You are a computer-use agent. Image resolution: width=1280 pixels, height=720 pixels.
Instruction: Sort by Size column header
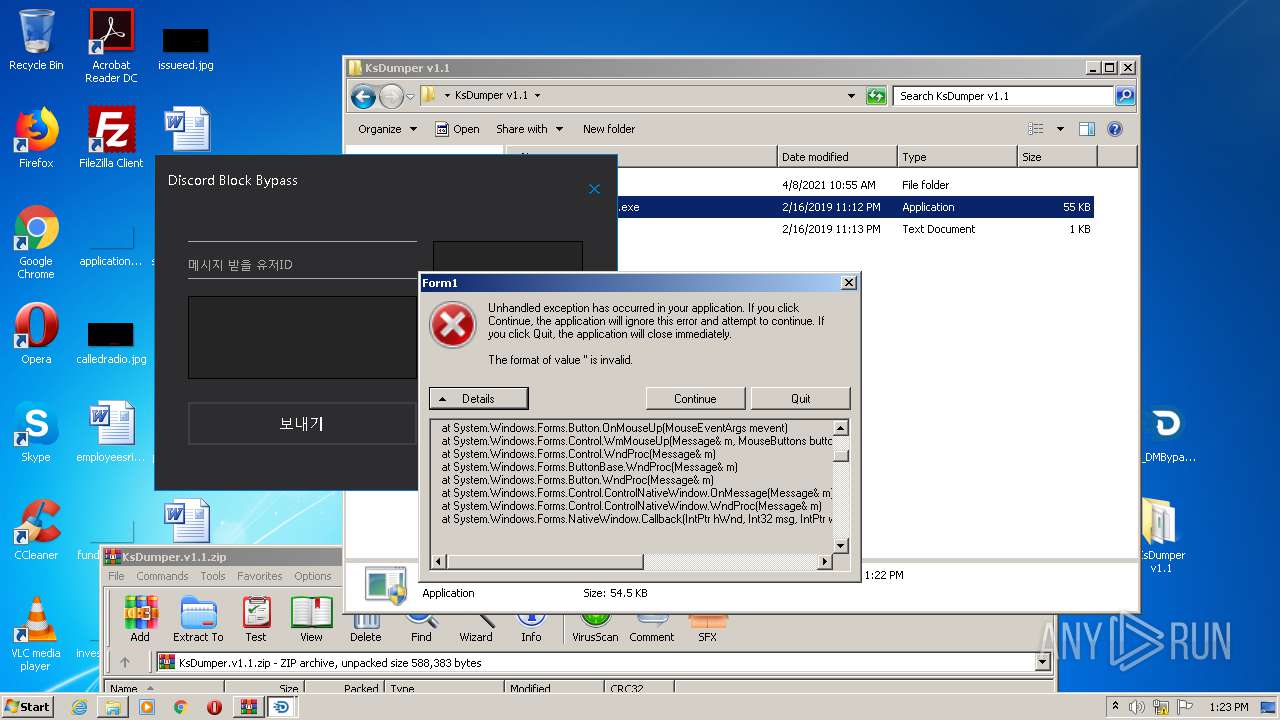point(1057,157)
